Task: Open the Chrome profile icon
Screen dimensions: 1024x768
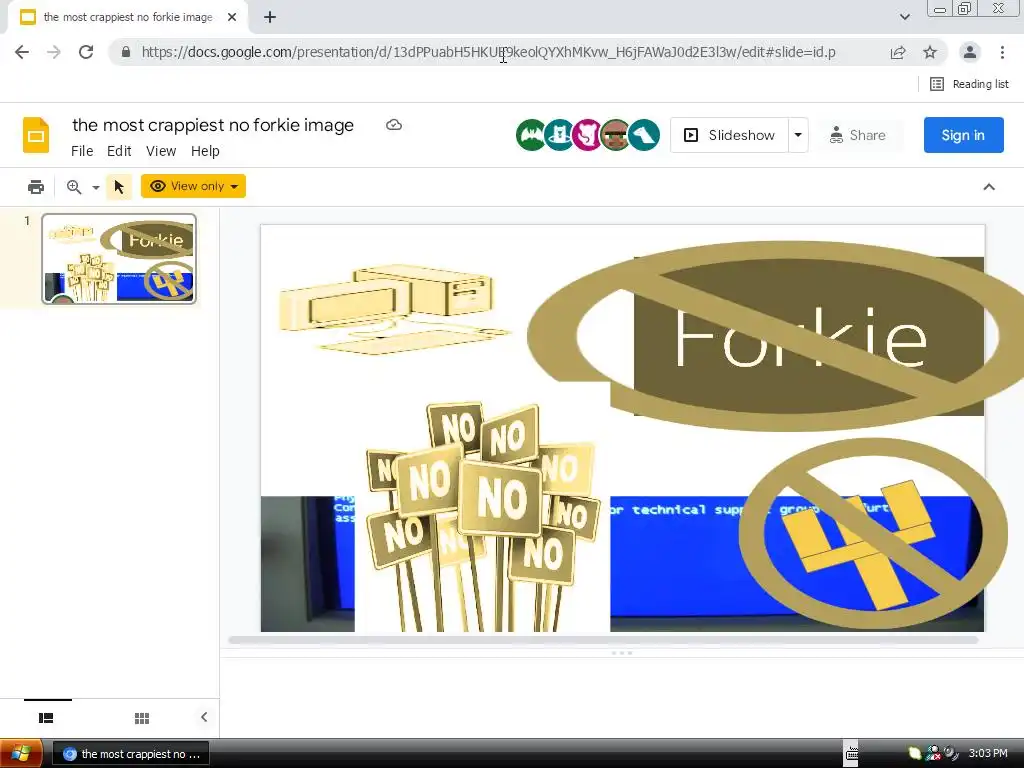Action: click(970, 52)
